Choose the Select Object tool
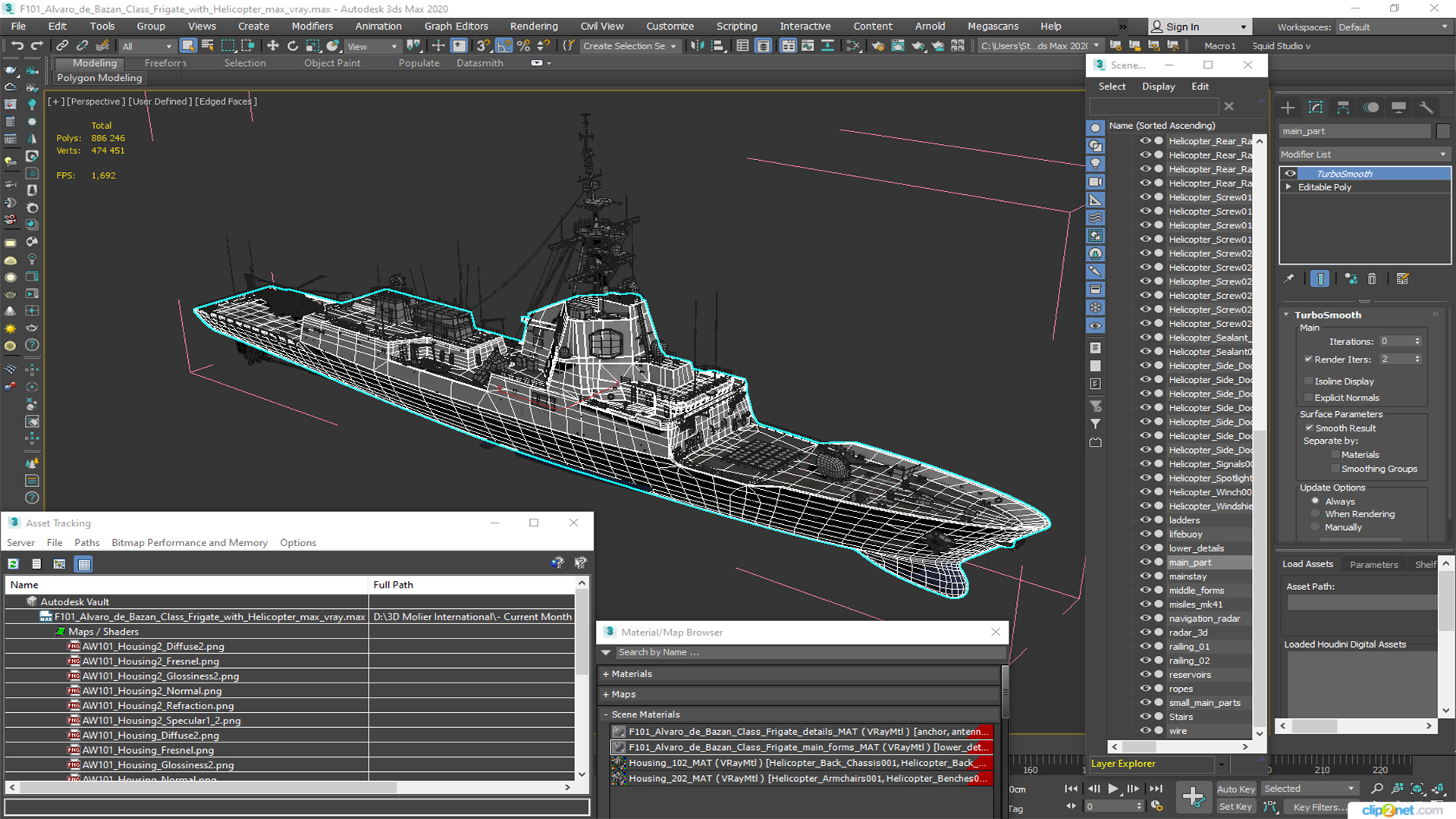This screenshot has height=819, width=1456. click(188, 46)
